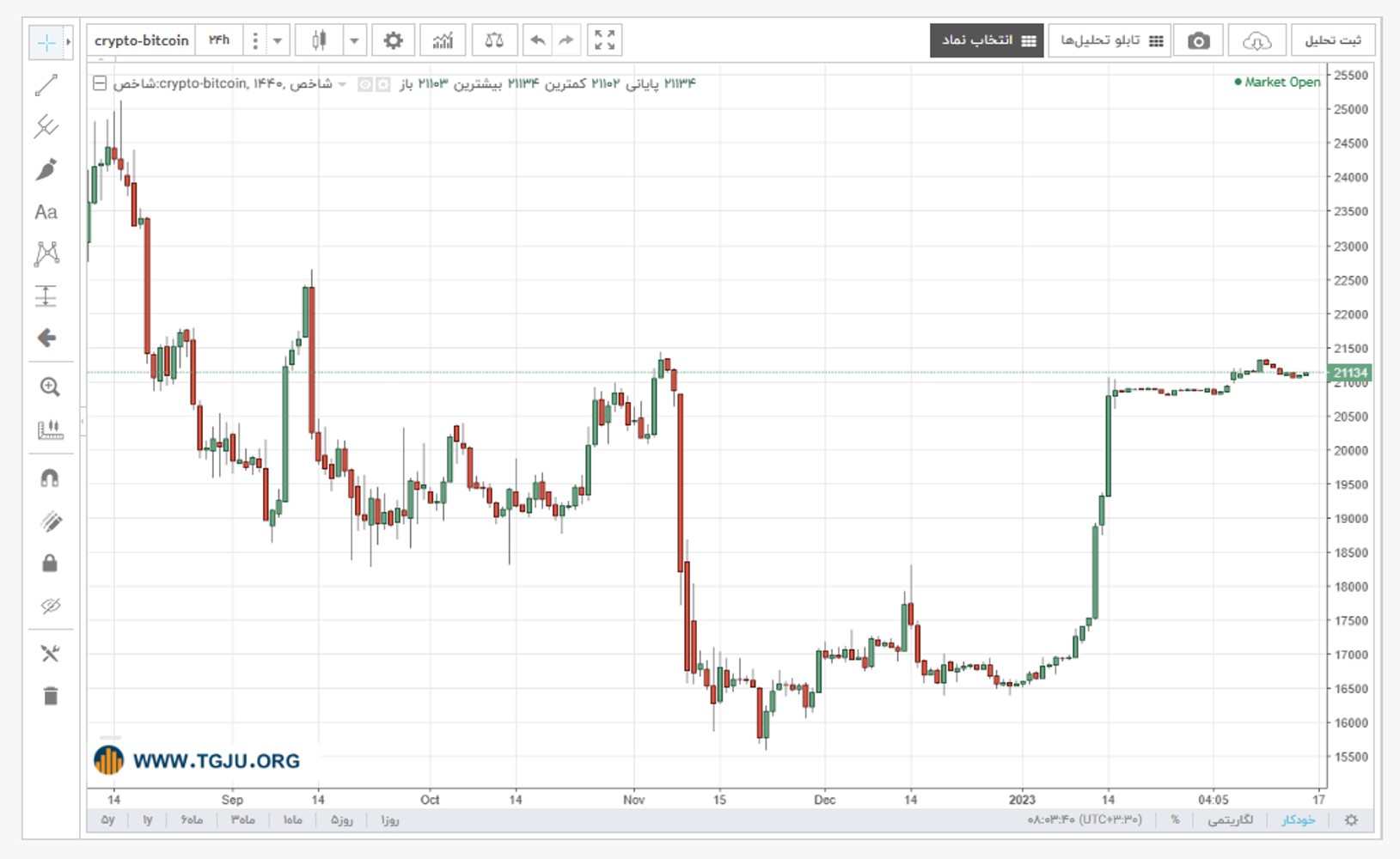
Task: Expand the chart style dropdown arrow
Action: click(354, 40)
